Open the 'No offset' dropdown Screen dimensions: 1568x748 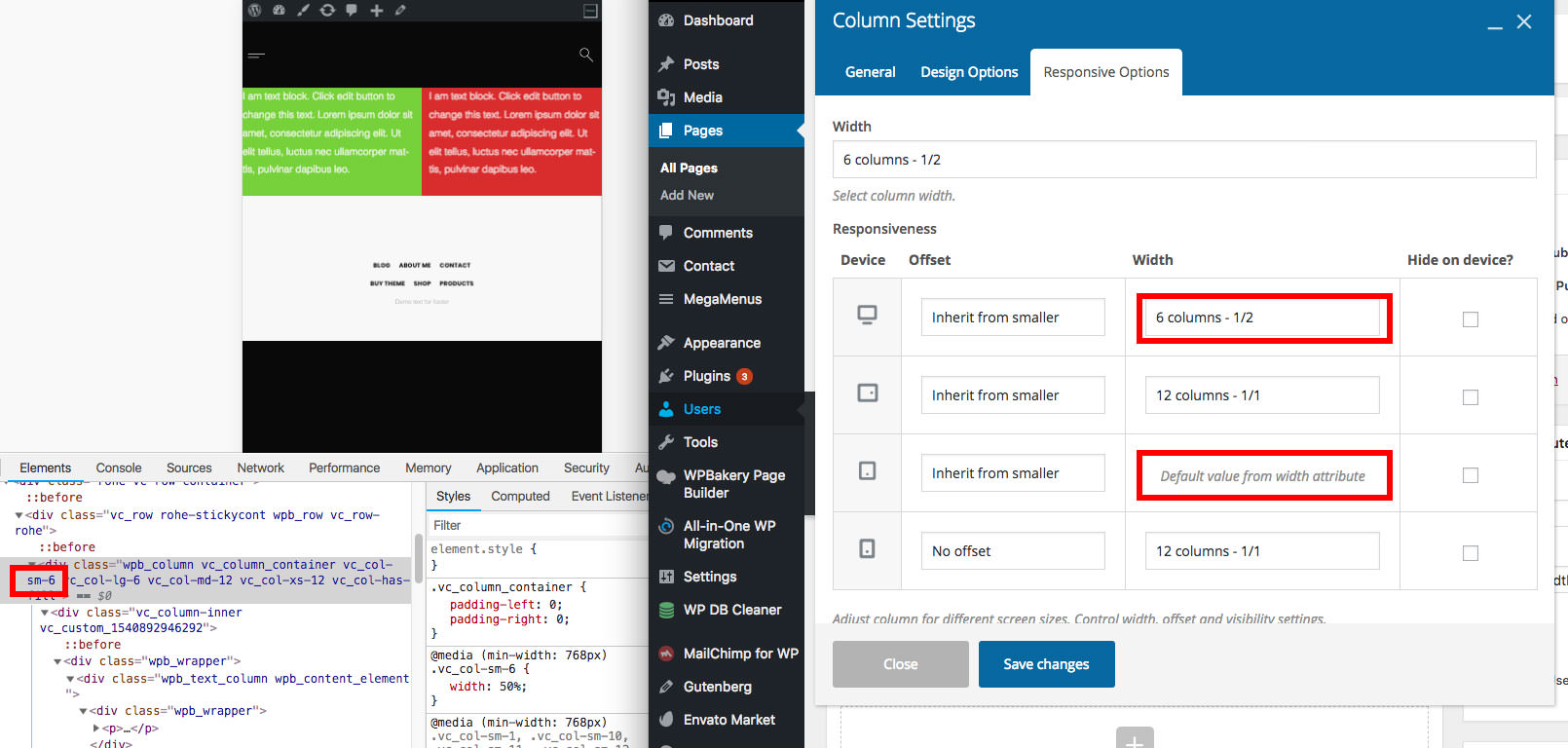1012,551
